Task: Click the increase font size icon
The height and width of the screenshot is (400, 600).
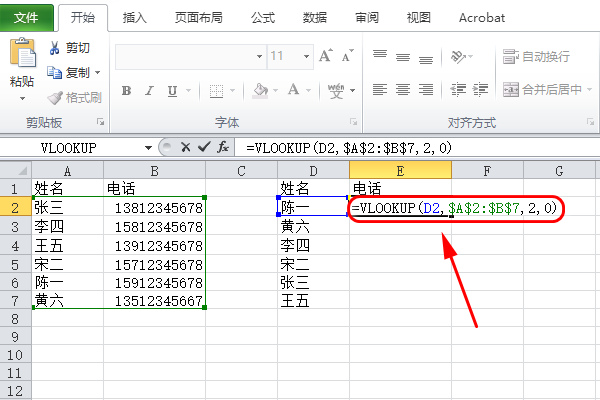Action: pyautogui.click(x=323, y=56)
